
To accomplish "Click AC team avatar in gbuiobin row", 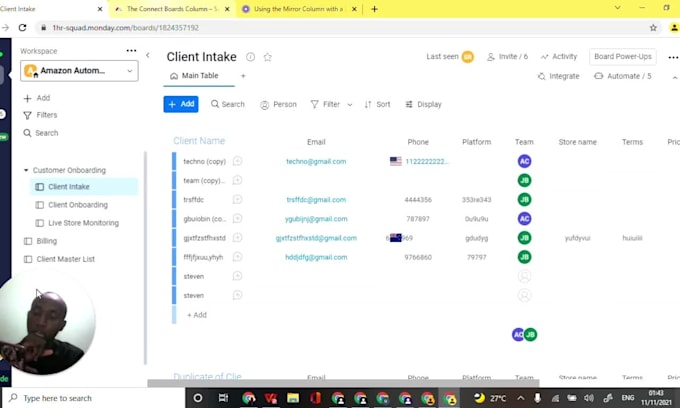I will coord(524,219).
